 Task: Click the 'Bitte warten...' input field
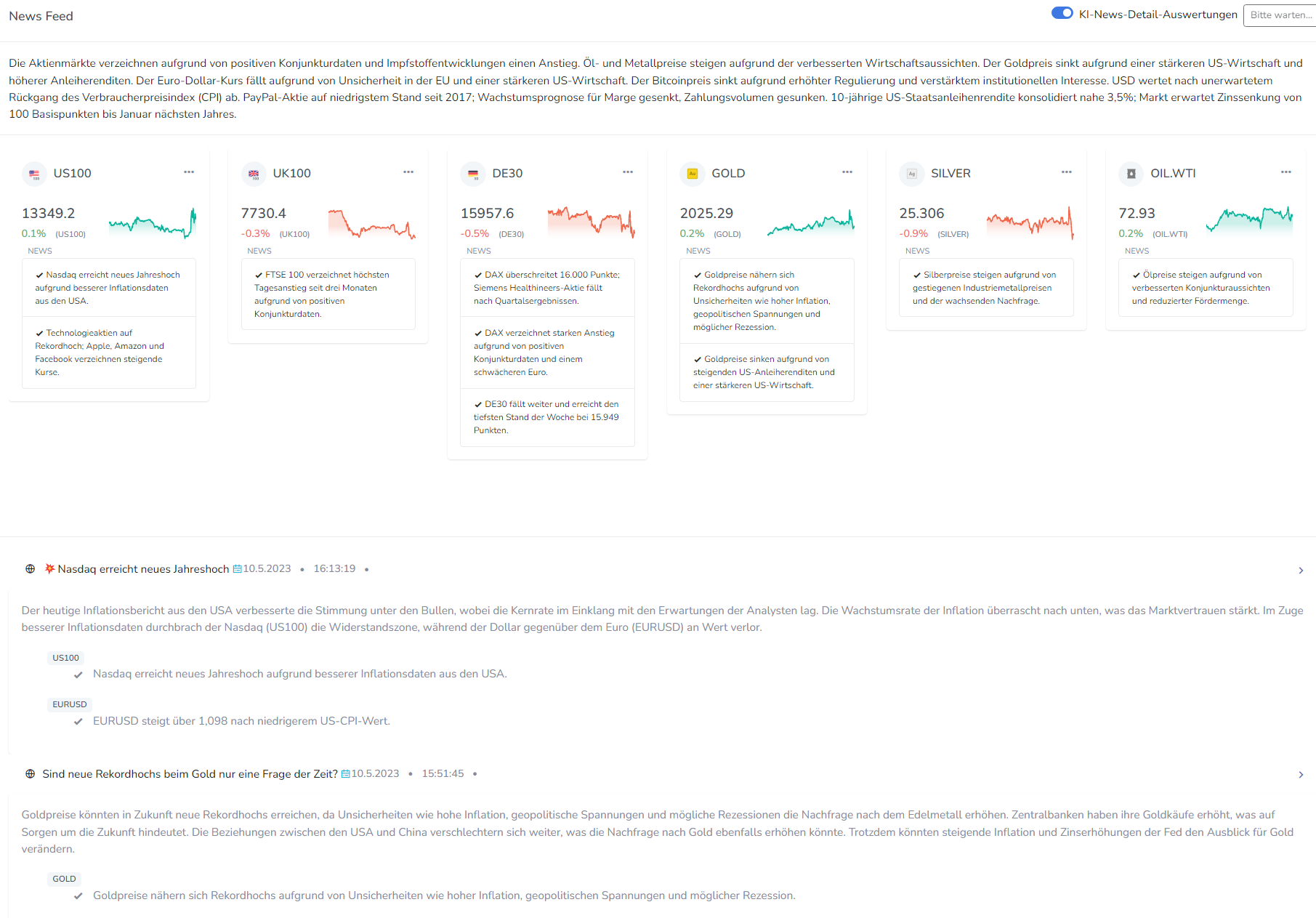[x=1280, y=15]
